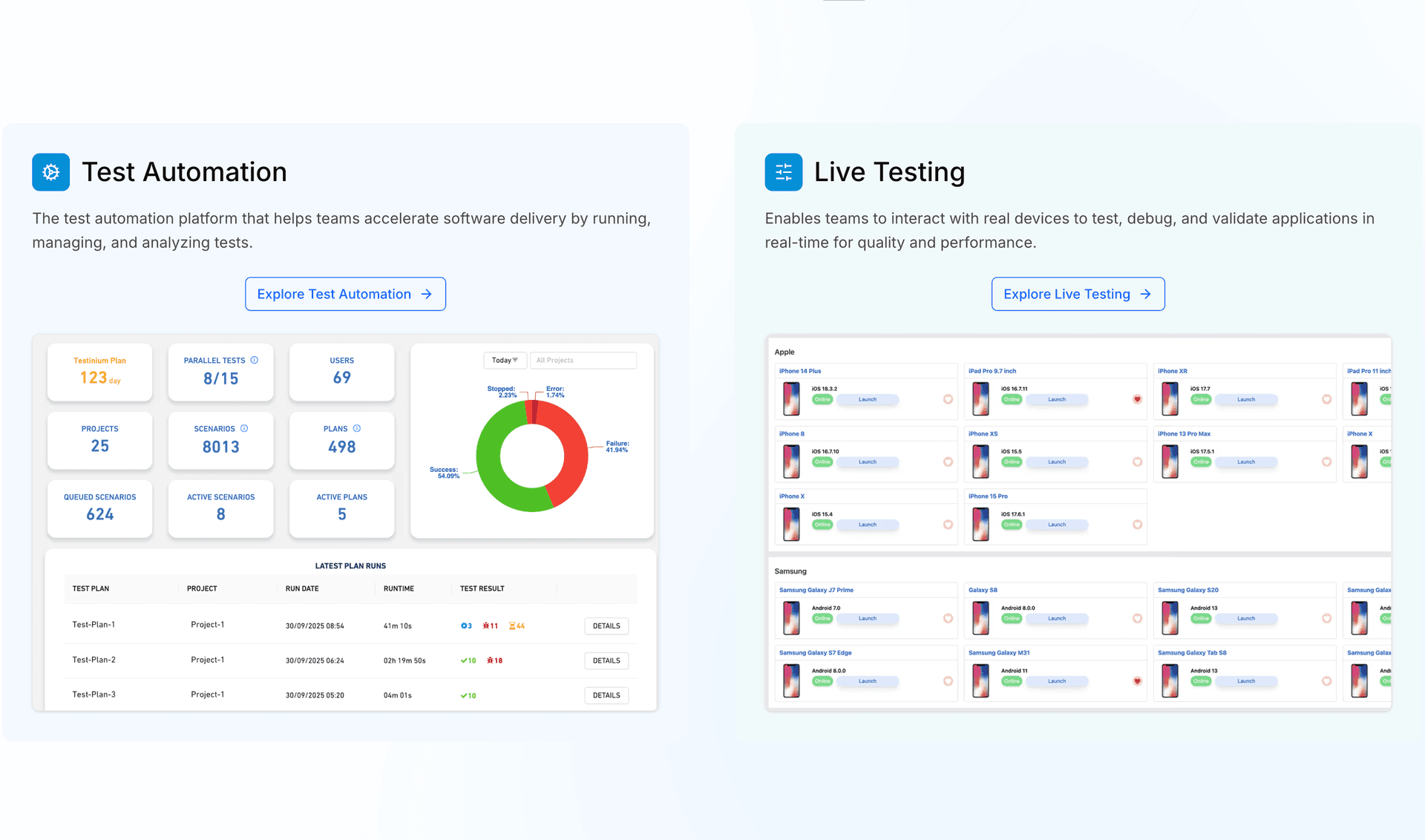Click Explore Test Automation button

point(345,294)
